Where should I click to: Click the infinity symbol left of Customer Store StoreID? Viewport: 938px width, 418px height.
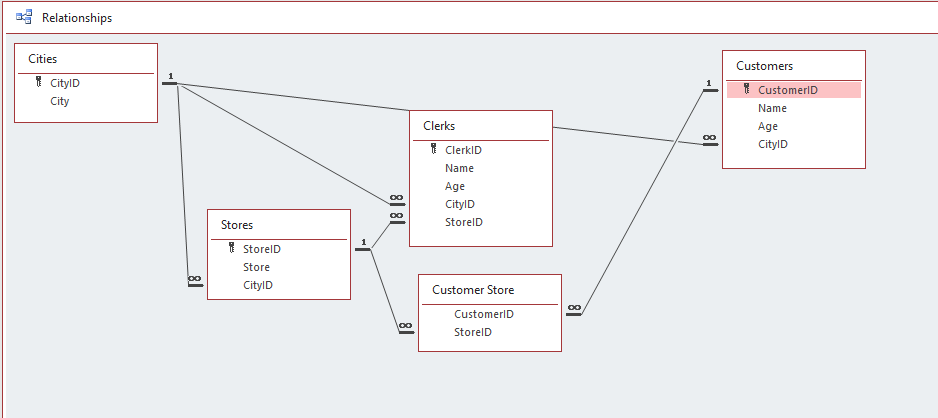(x=406, y=326)
